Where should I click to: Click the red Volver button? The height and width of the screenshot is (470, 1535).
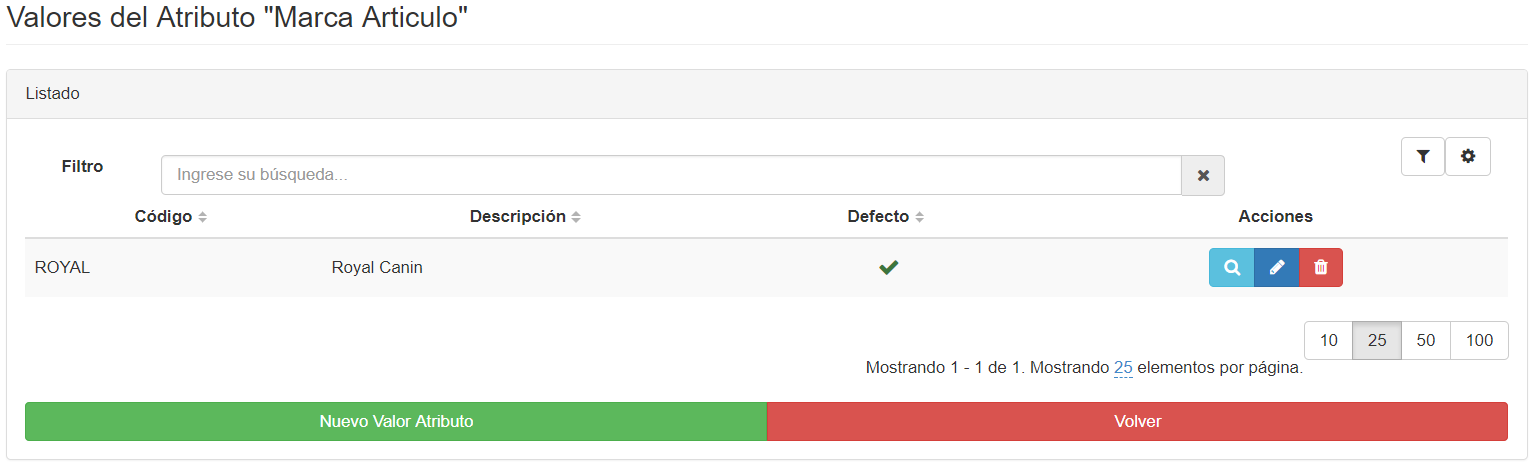(x=1138, y=422)
